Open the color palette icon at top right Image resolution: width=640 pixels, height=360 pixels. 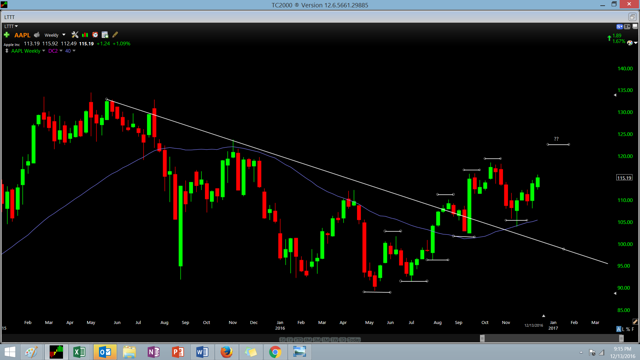(x=630, y=42)
